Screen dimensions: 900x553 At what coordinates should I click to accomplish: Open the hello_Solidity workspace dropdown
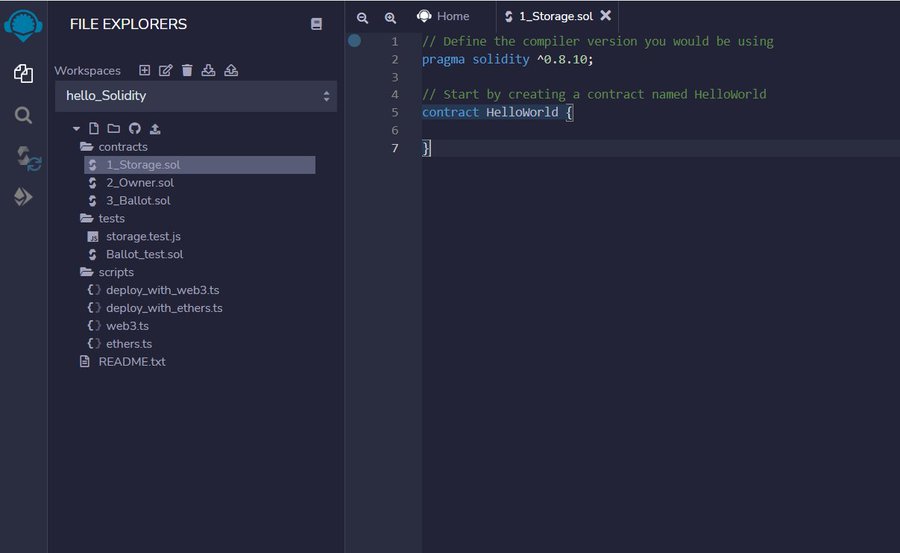[196, 96]
